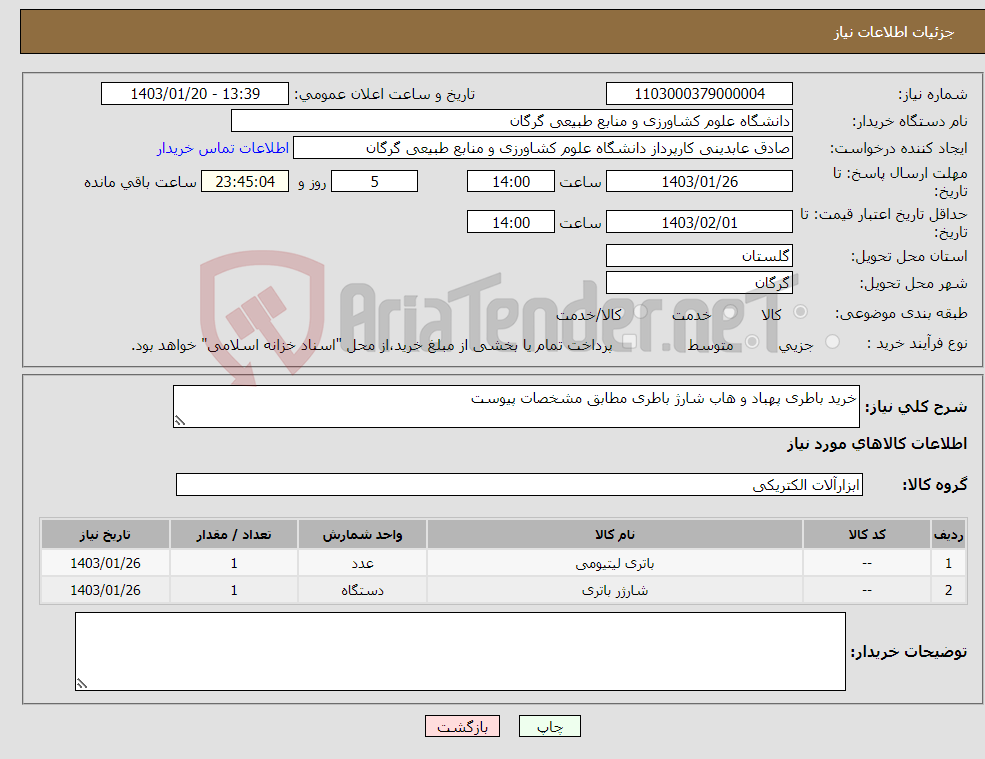Select the متوسط purchase type radio

coord(752,342)
